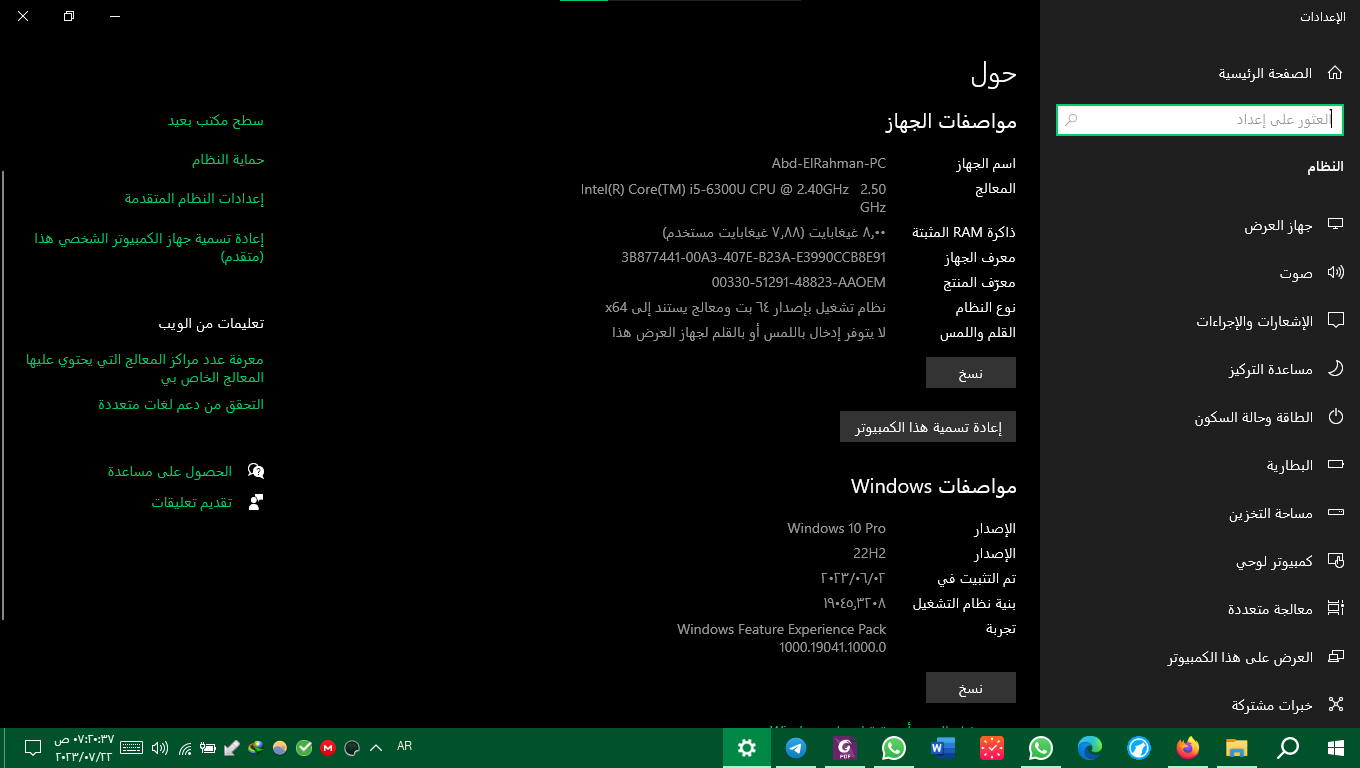The height and width of the screenshot is (768, 1360).
Task: Click the Windows Start button
Action: pos(1335,748)
